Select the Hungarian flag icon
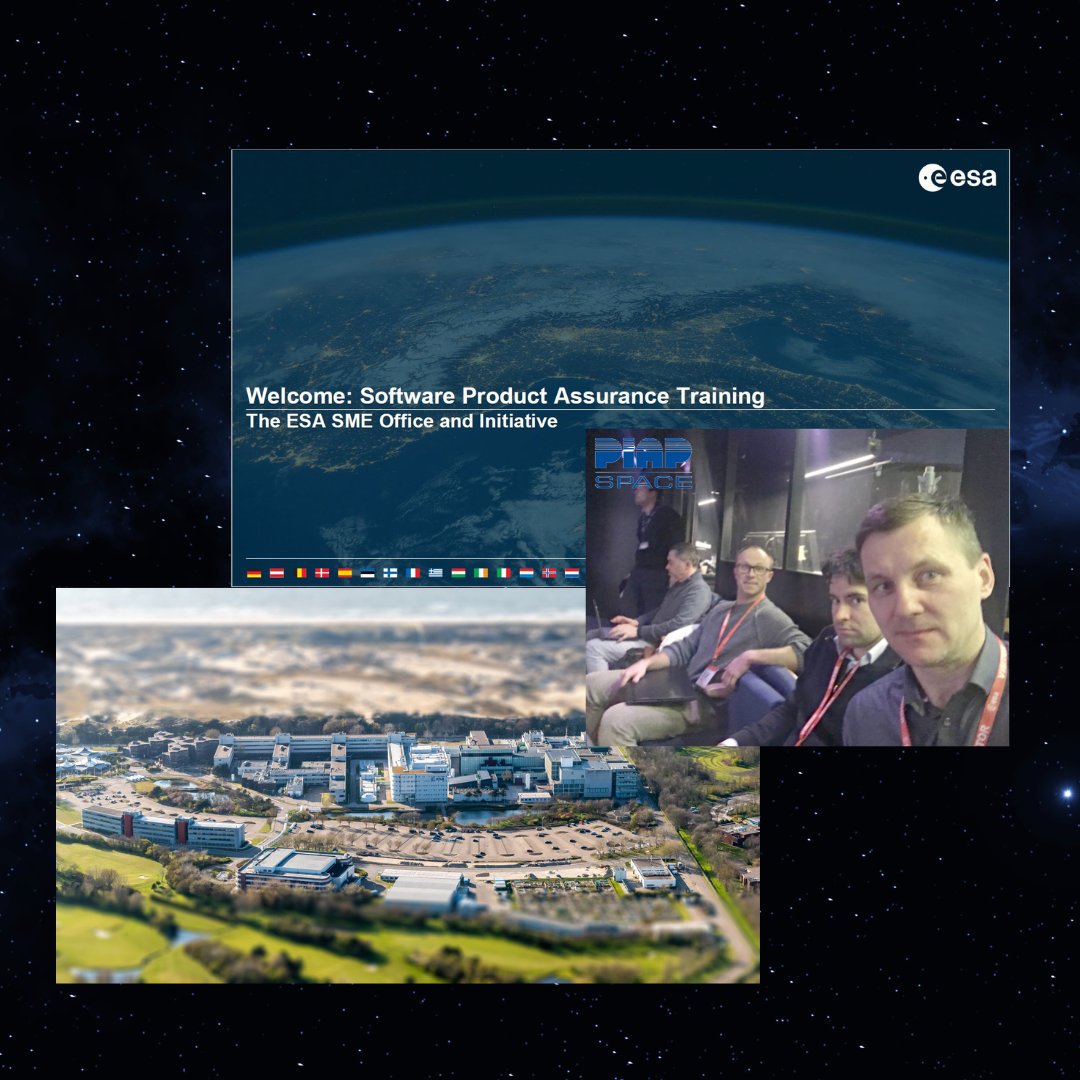 (459, 573)
